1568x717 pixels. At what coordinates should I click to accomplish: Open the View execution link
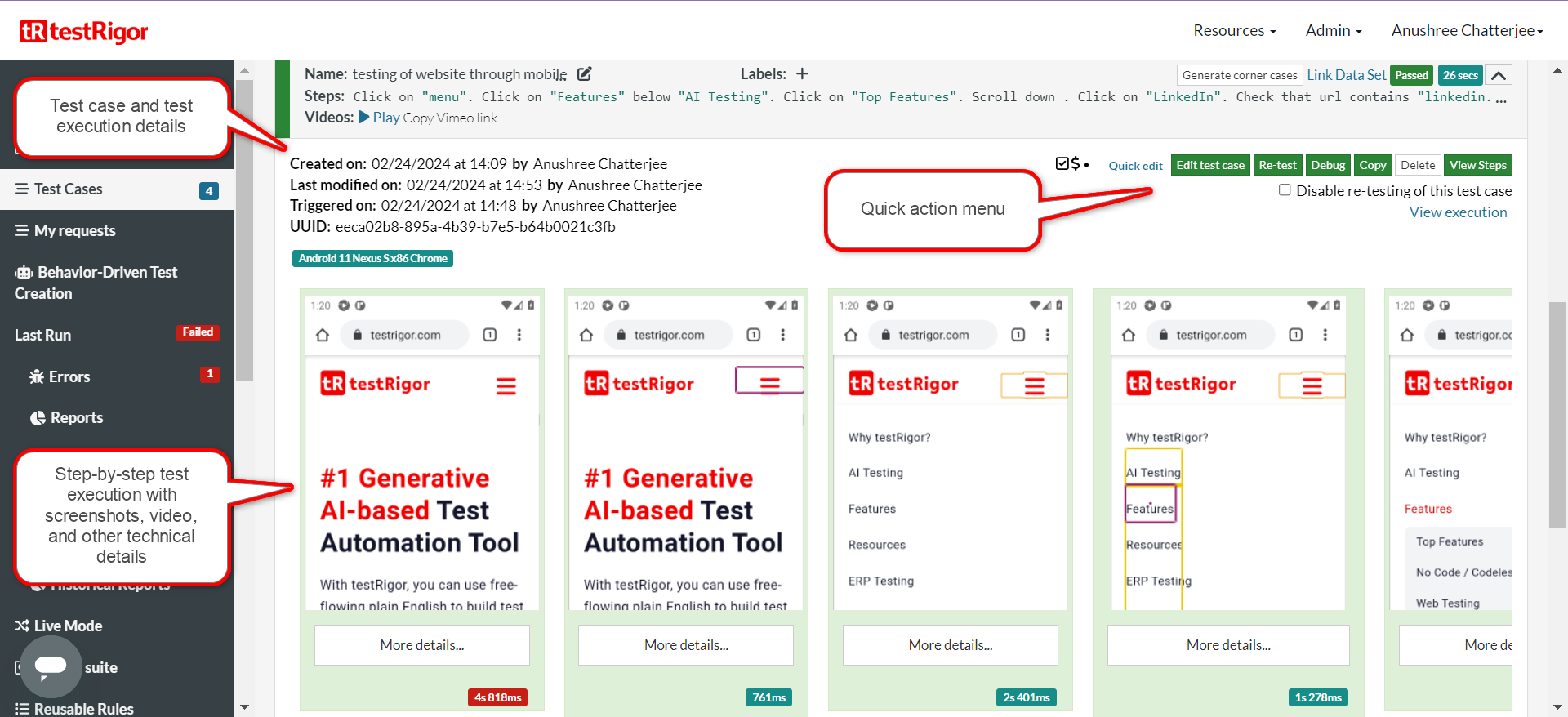1458,212
